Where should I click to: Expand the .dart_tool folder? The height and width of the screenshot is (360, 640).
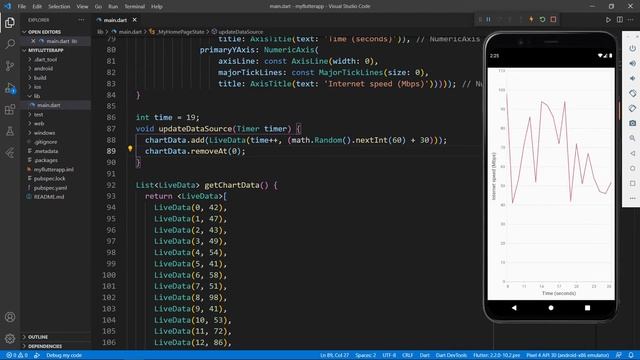(x=45, y=60)
